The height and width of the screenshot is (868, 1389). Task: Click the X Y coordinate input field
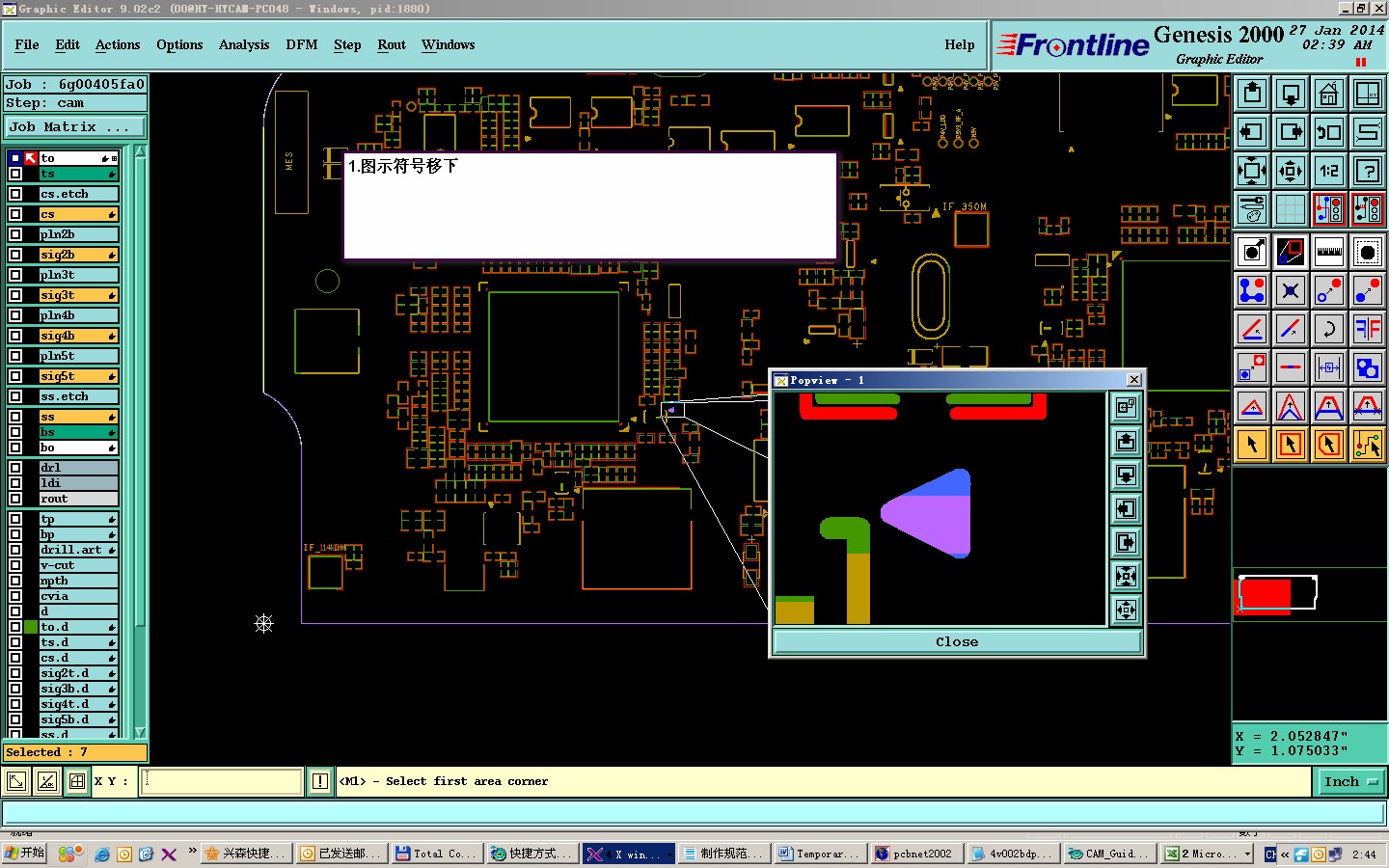coord(222,781)
